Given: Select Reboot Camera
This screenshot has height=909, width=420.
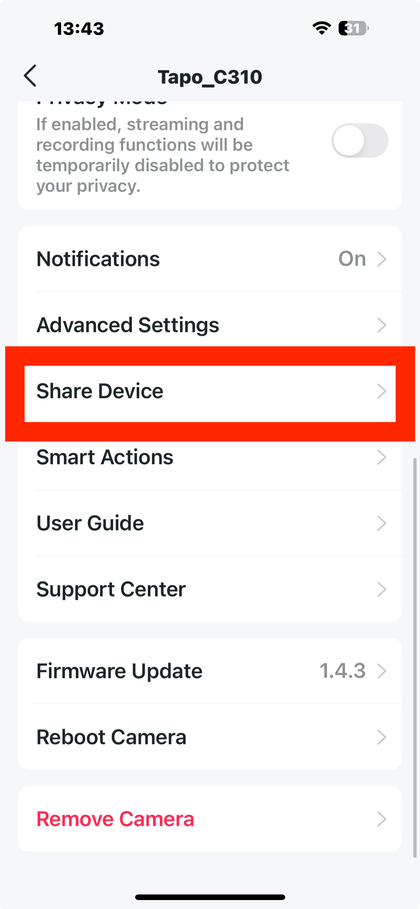Looking at the screenshot, I should point(210,737).
